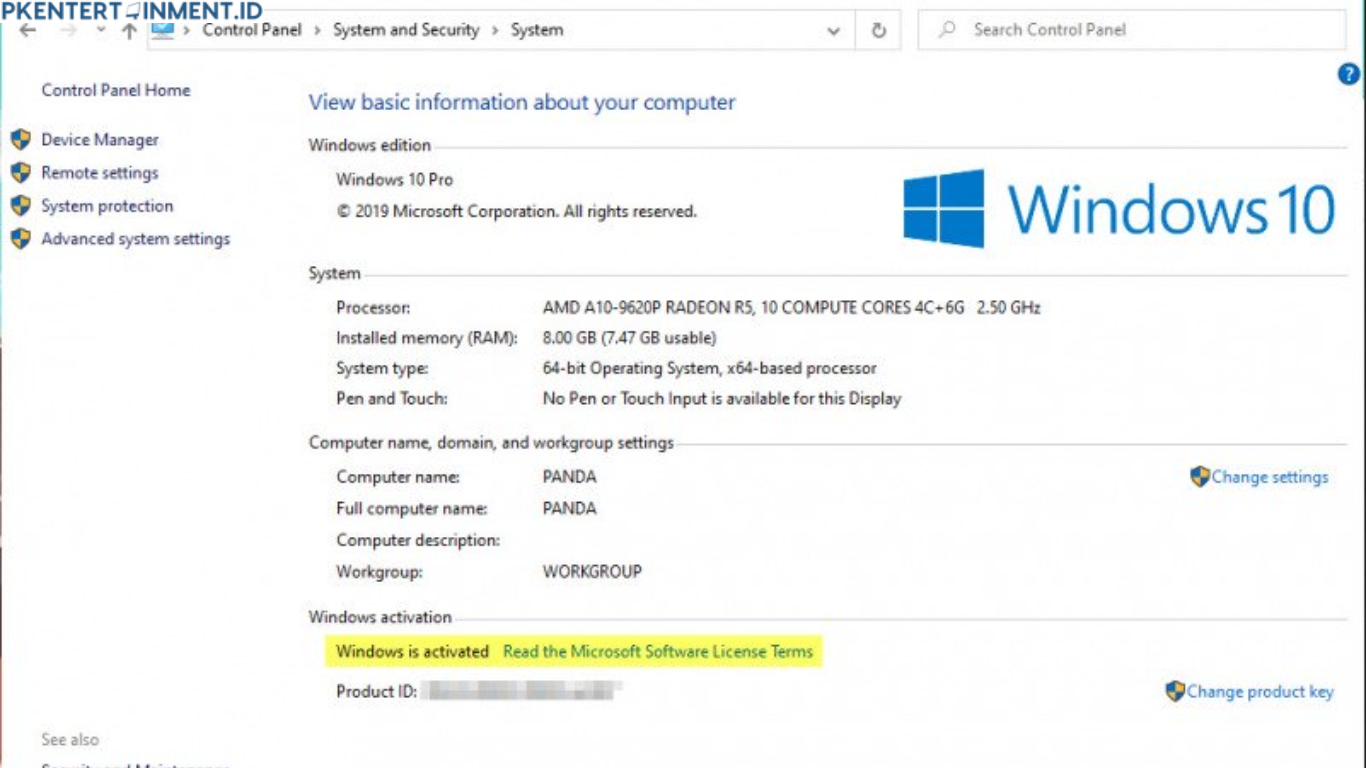Image resolution: width=1366 pixels, height=768 pixels.
Task: Click the shield icon beside Change product key
Action: coord(1175,691)
